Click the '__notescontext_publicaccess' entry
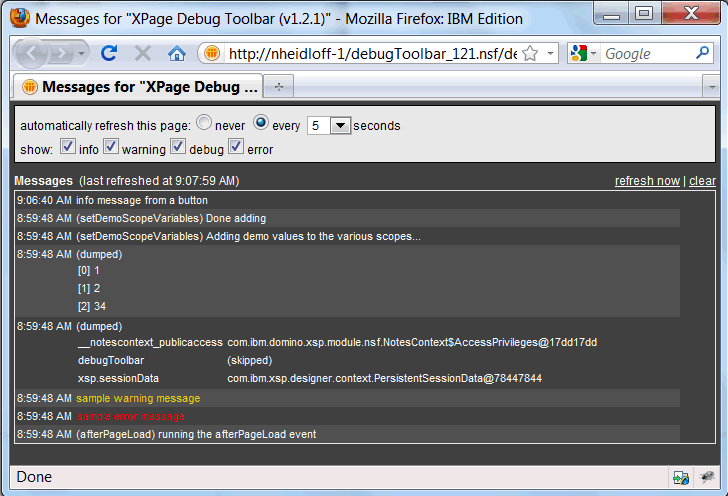728x496 pixels. [150, 343]
